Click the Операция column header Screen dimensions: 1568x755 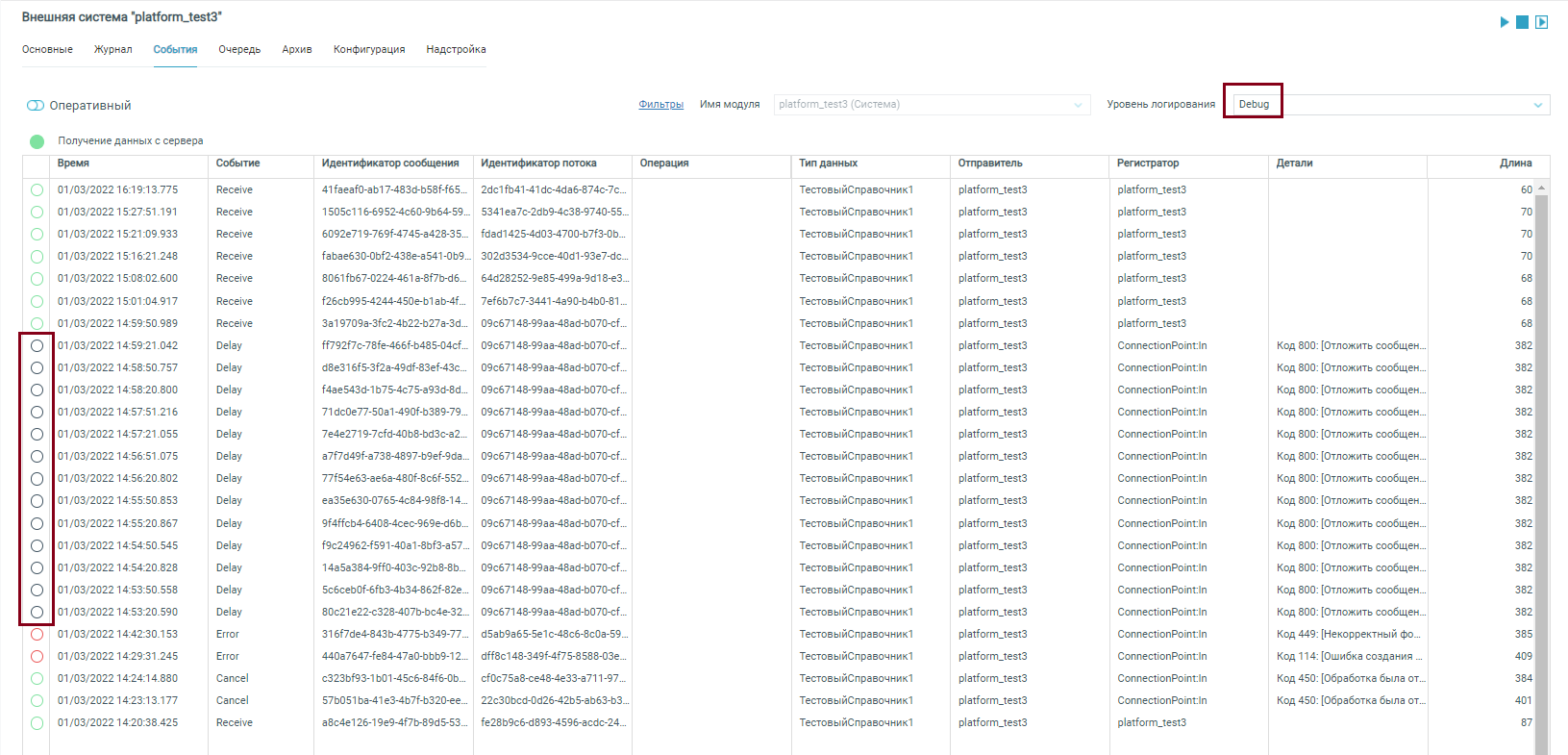click(664, 164)
